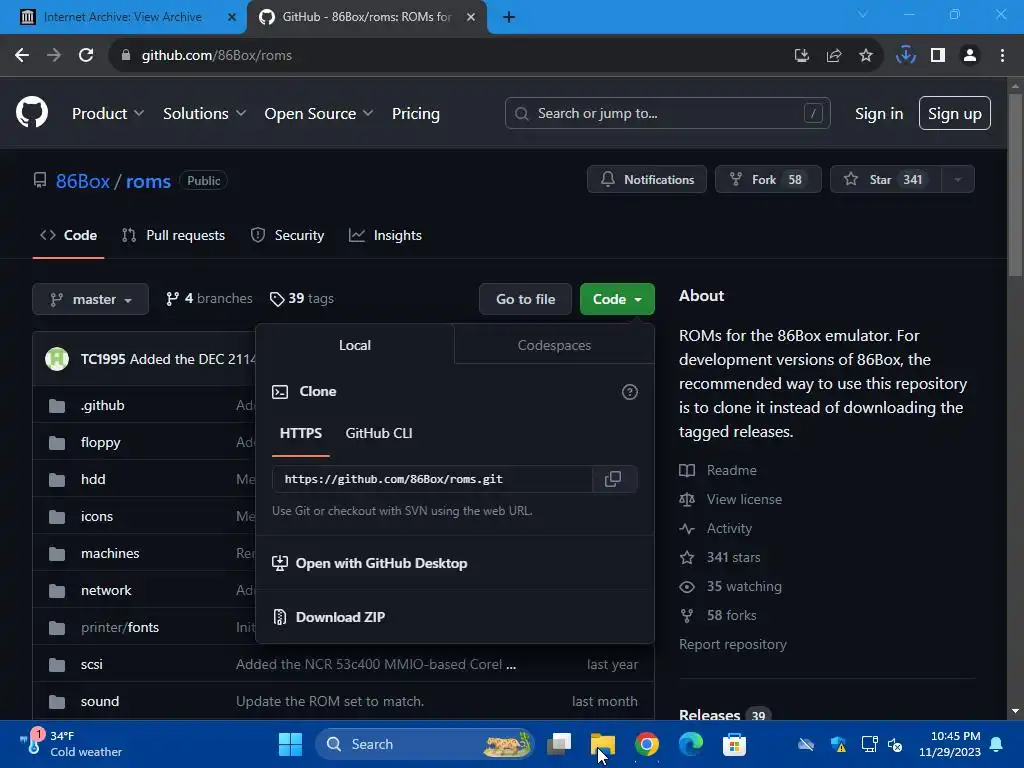Open Task View on taskbar
Image resolution: width=1024 pixels, height=768 pixels.
click(x=559, y=744)
